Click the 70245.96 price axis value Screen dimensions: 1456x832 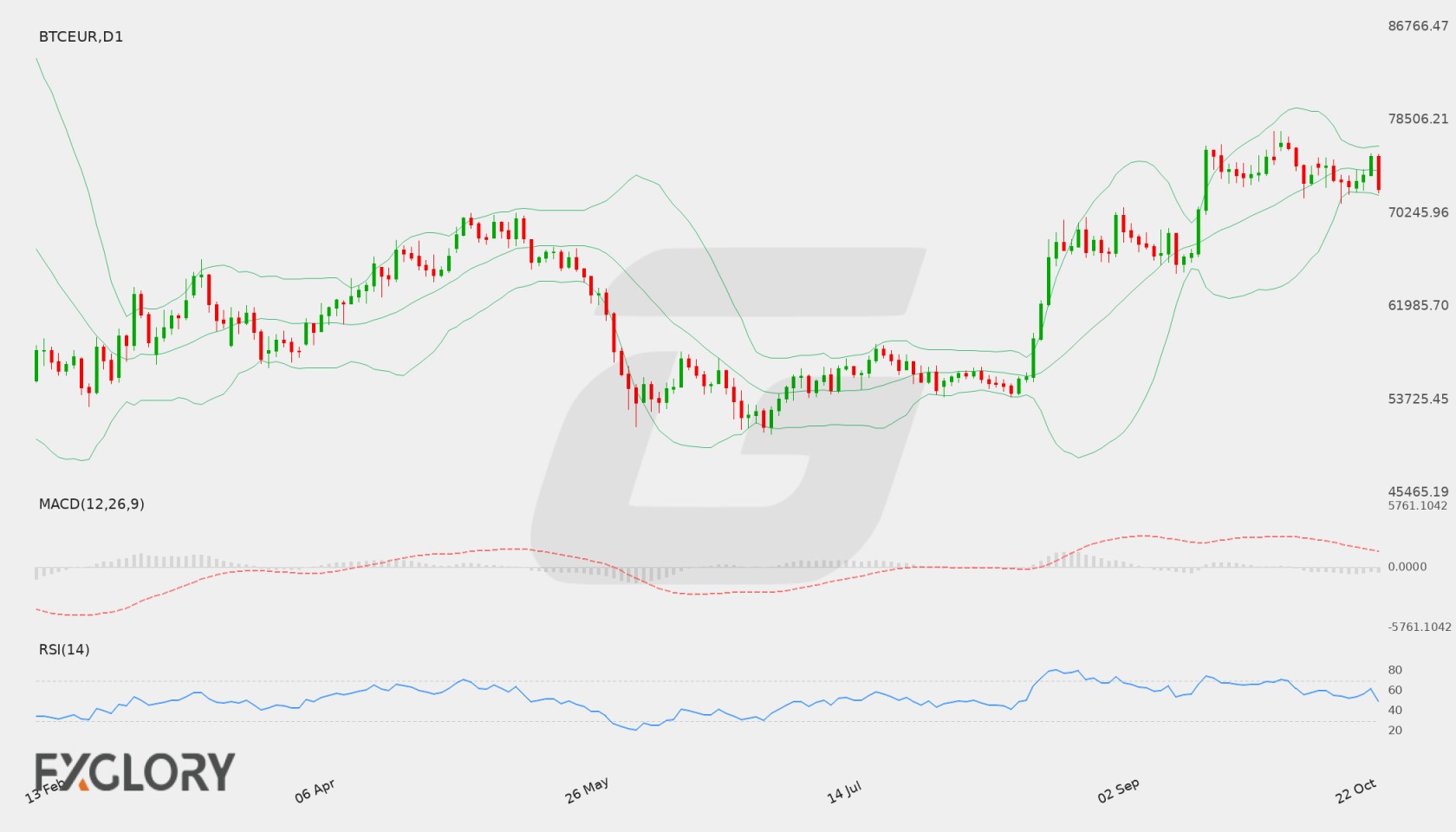1418,212
